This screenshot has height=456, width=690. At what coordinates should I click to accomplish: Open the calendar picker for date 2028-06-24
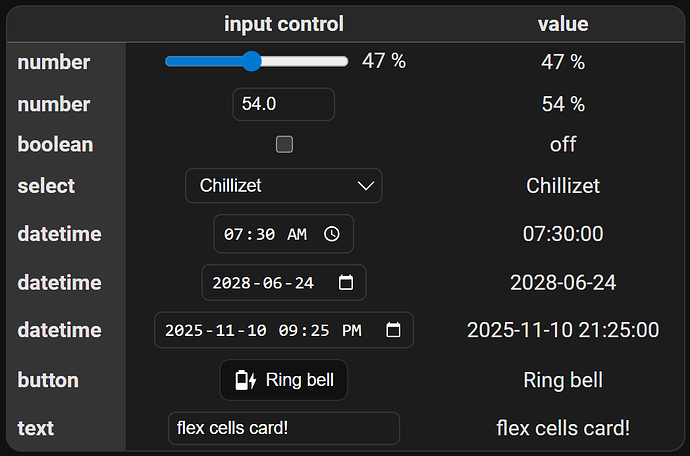coord(346,283)
